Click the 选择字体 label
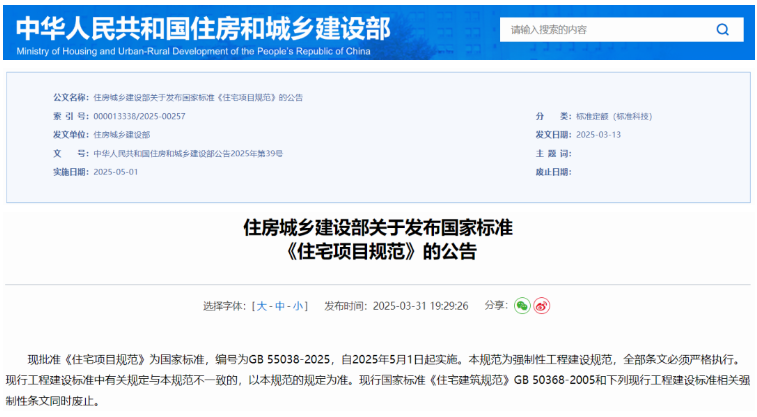The width and height of the screenshot is (757, 417). [x=224, y=306]
